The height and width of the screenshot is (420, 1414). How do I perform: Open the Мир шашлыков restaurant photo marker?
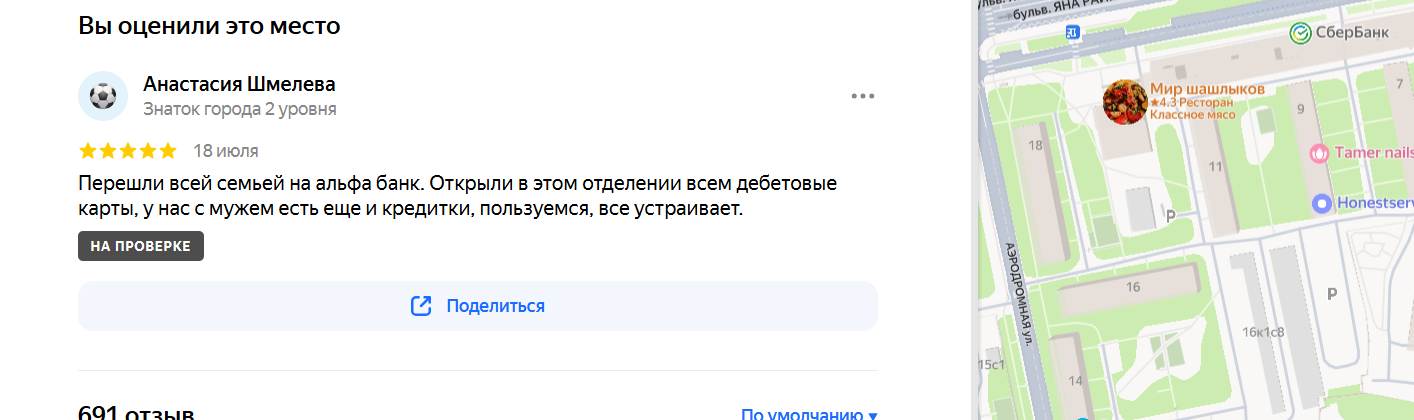[1125, 102]
